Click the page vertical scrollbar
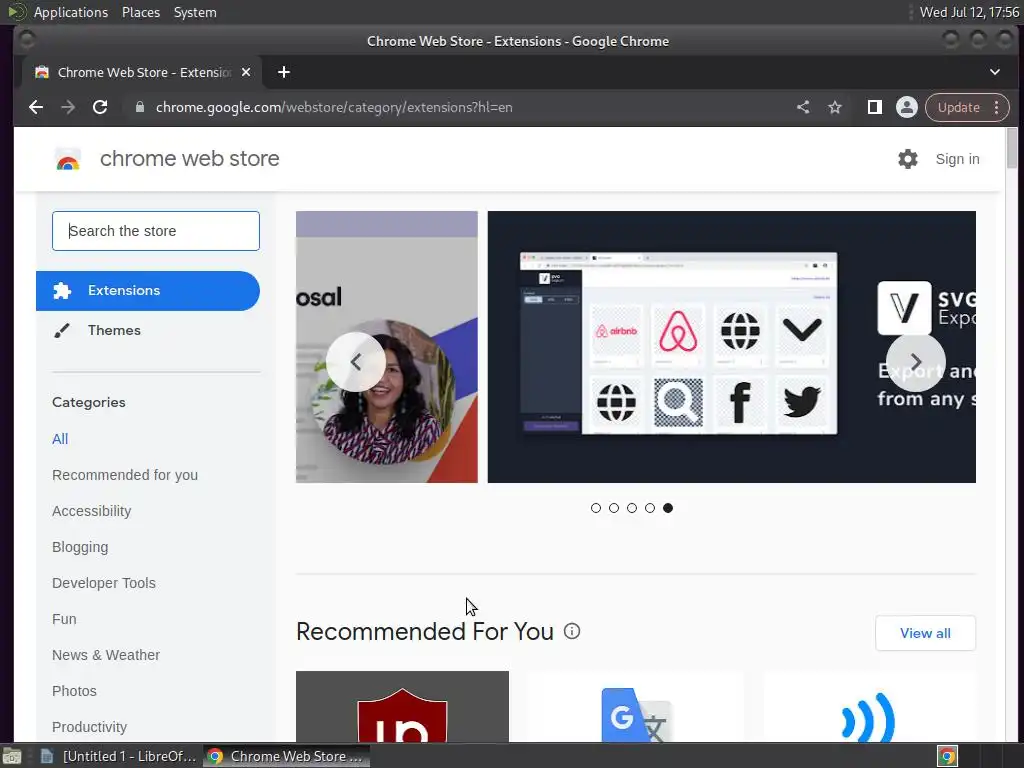Screen dimensions: 1024x768 coord(1012,148)
